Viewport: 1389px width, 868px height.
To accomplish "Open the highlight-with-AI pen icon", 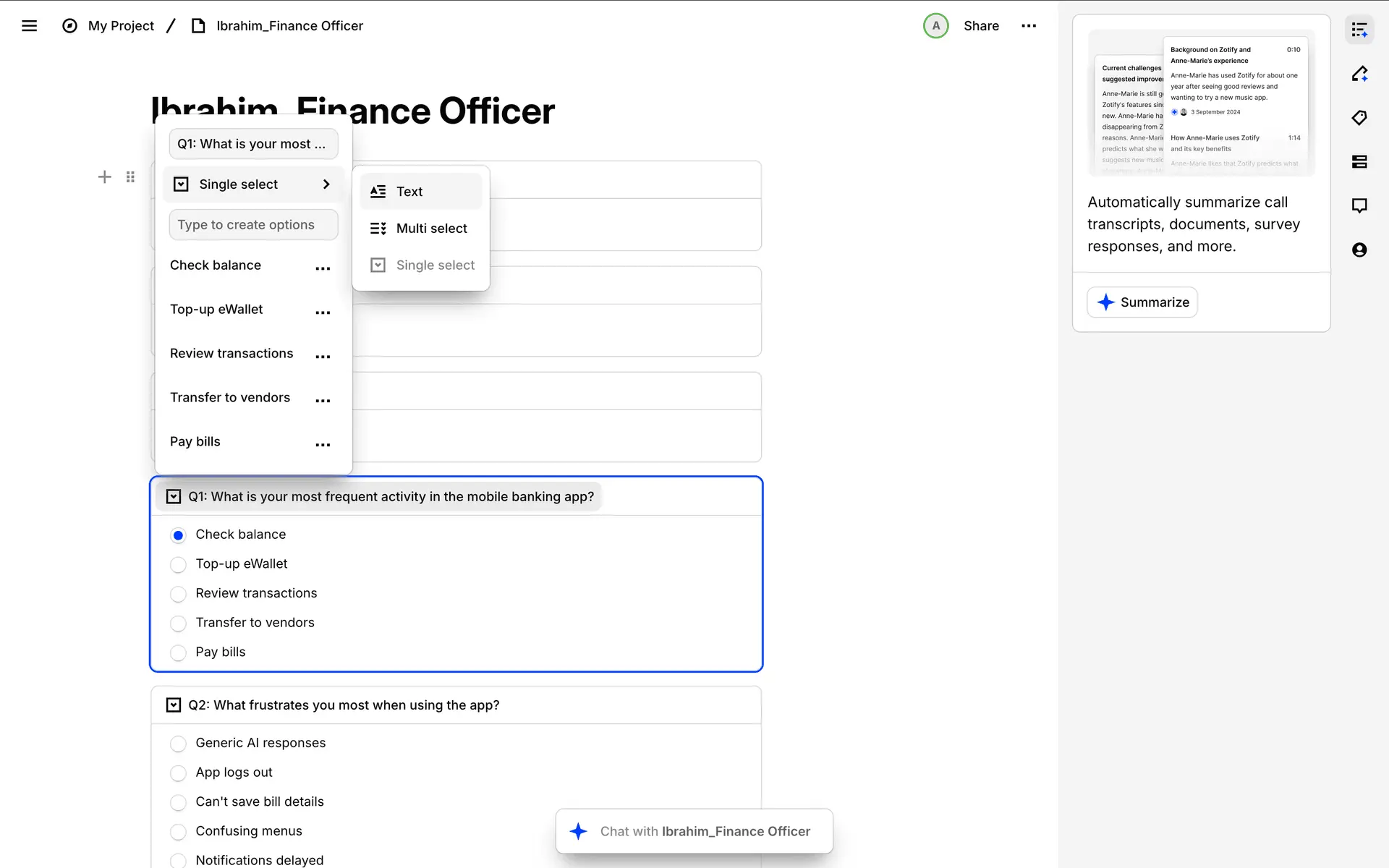I will (1359, 74).
